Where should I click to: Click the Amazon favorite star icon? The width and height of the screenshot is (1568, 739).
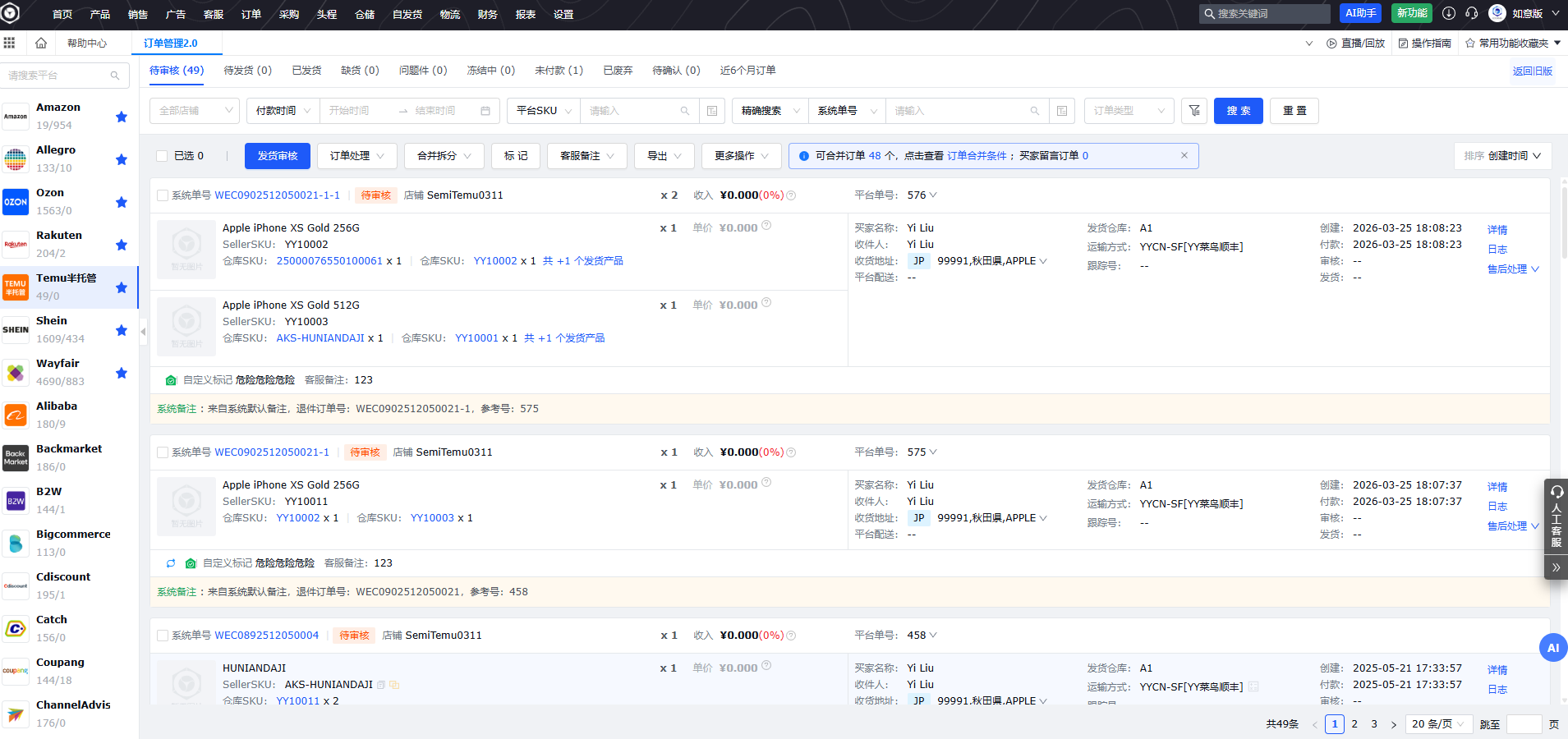tap(122, 117)
